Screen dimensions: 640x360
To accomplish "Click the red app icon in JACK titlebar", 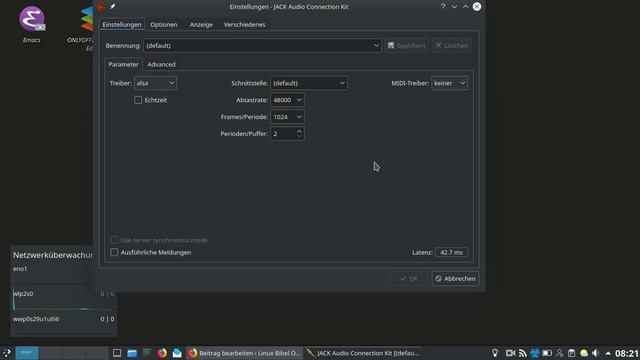I will point(101,7).
